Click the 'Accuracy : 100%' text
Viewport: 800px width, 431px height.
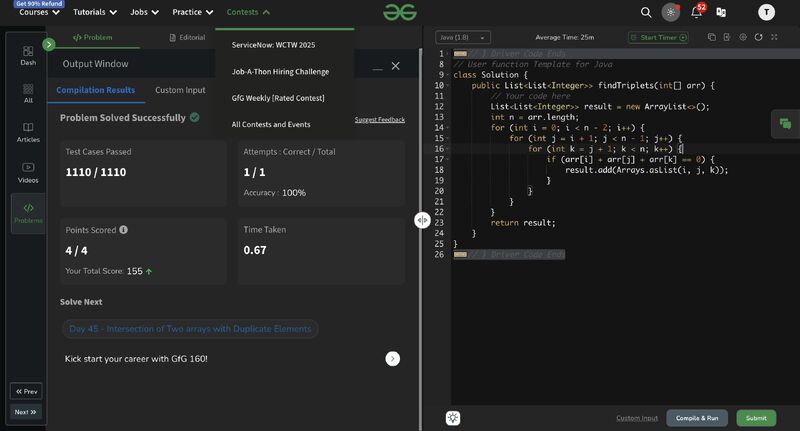pyautogui.click(x=274, y=193)
